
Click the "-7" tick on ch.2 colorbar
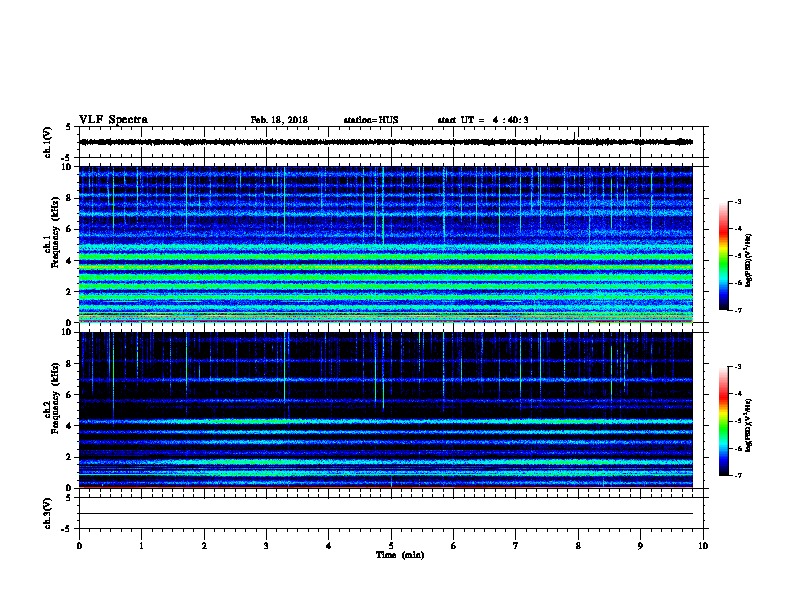point(737,475)
